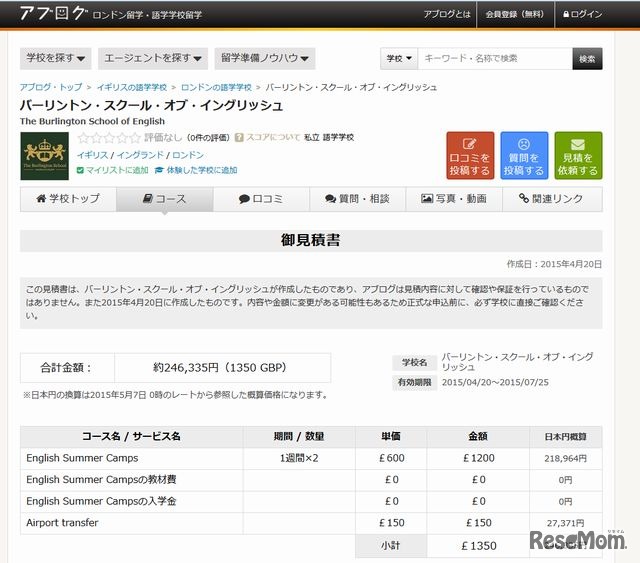Add school via マイリストに追加 checkbox link
The height and width of the screenshot is (563, 640).
tap(113, 170)
